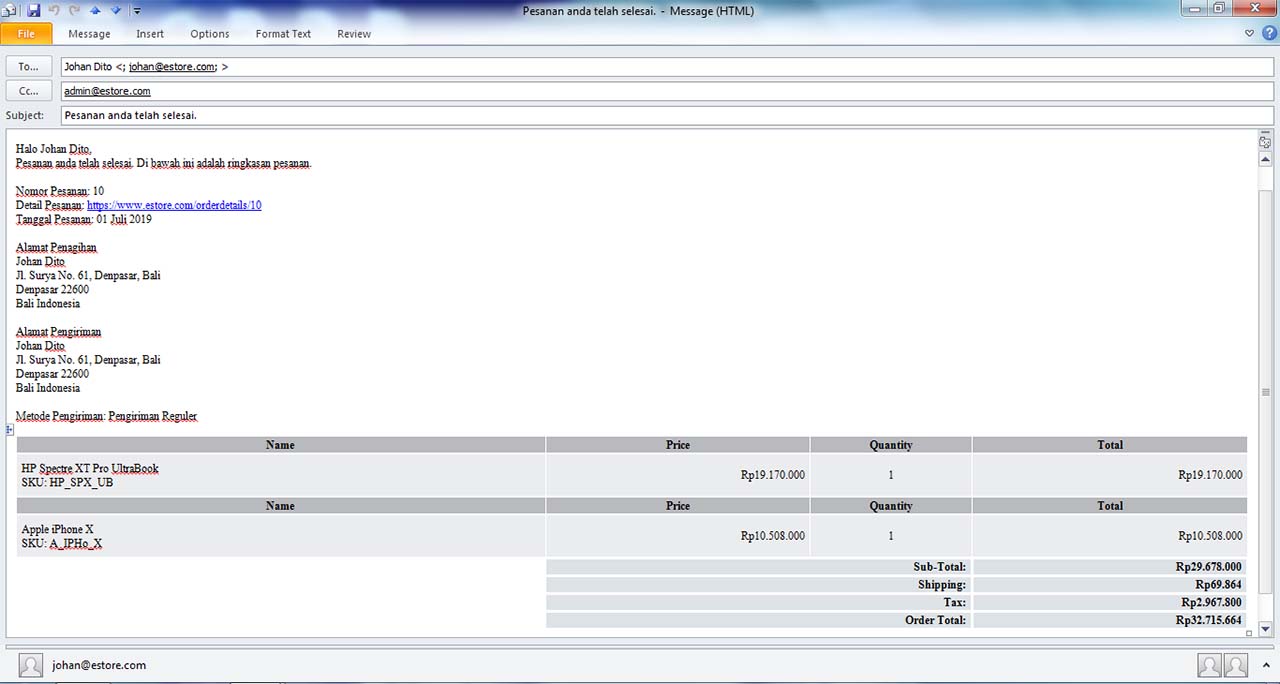1280x684 pixels.
Task: Switch to the Format Text tab
Action: [283, 34]
